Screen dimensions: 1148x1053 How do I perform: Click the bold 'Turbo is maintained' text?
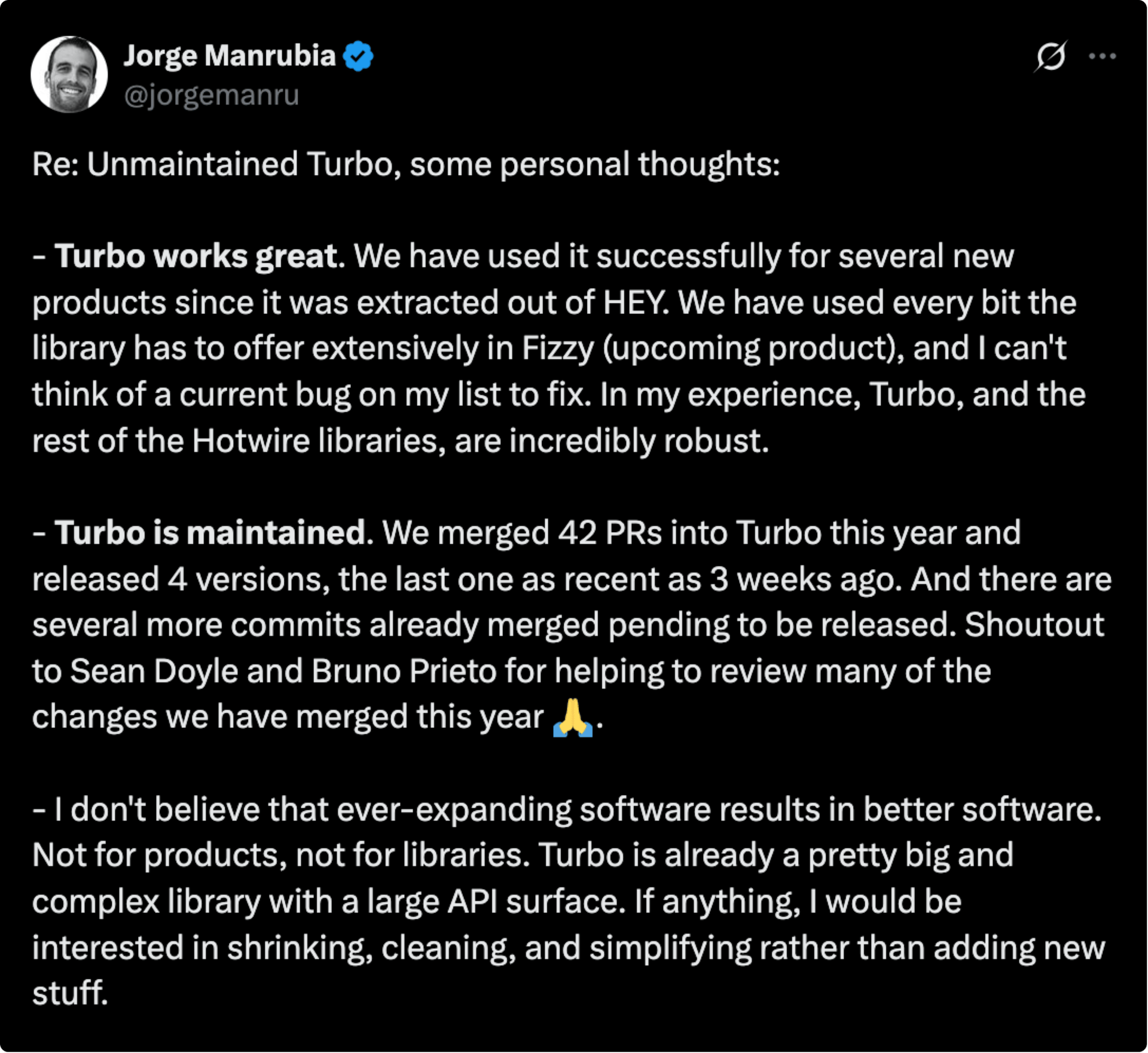coord(210,532)
